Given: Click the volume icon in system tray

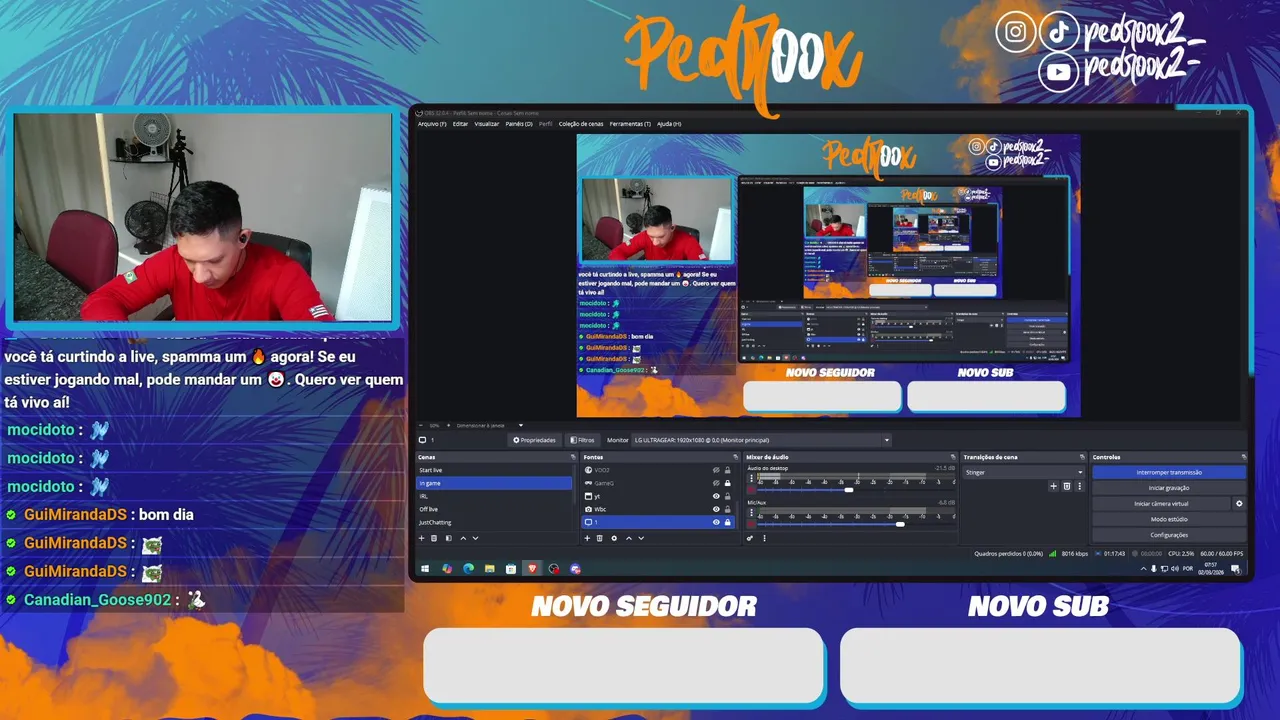Looking at the screenshot, I should [1175, 570].
